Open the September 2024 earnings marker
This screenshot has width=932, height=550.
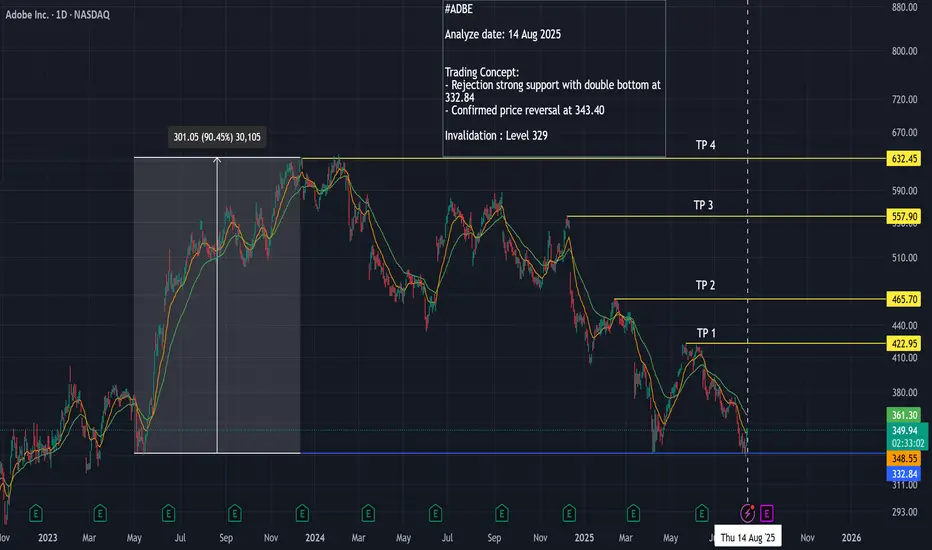502,513
